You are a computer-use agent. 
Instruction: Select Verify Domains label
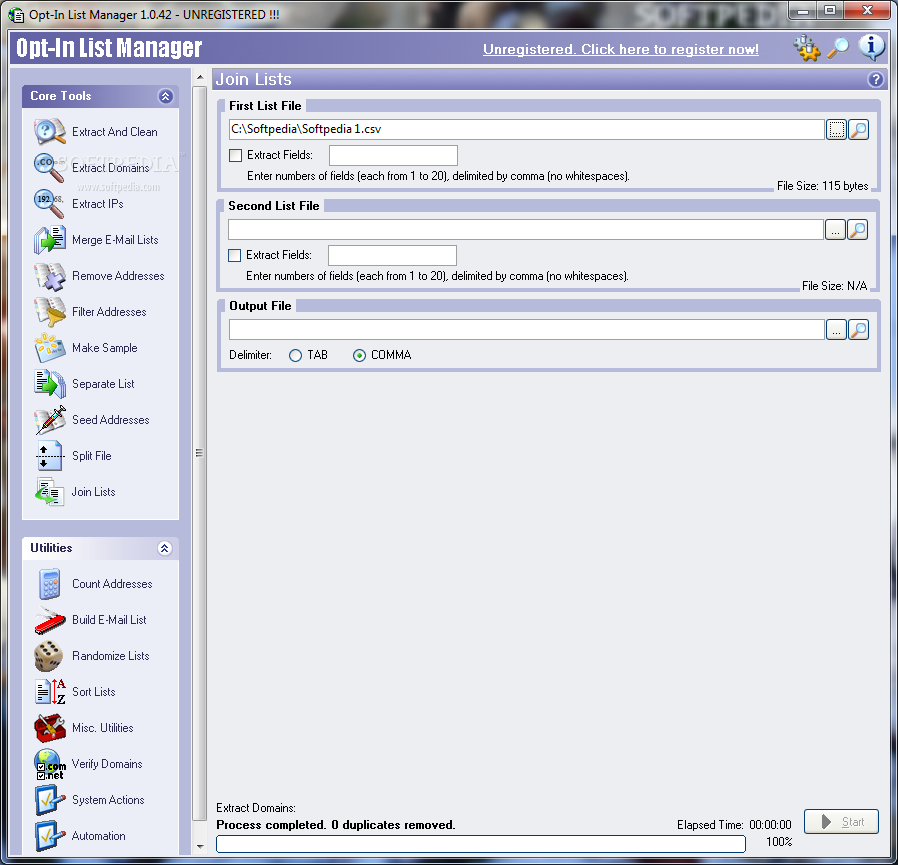[x=107, y=764]
